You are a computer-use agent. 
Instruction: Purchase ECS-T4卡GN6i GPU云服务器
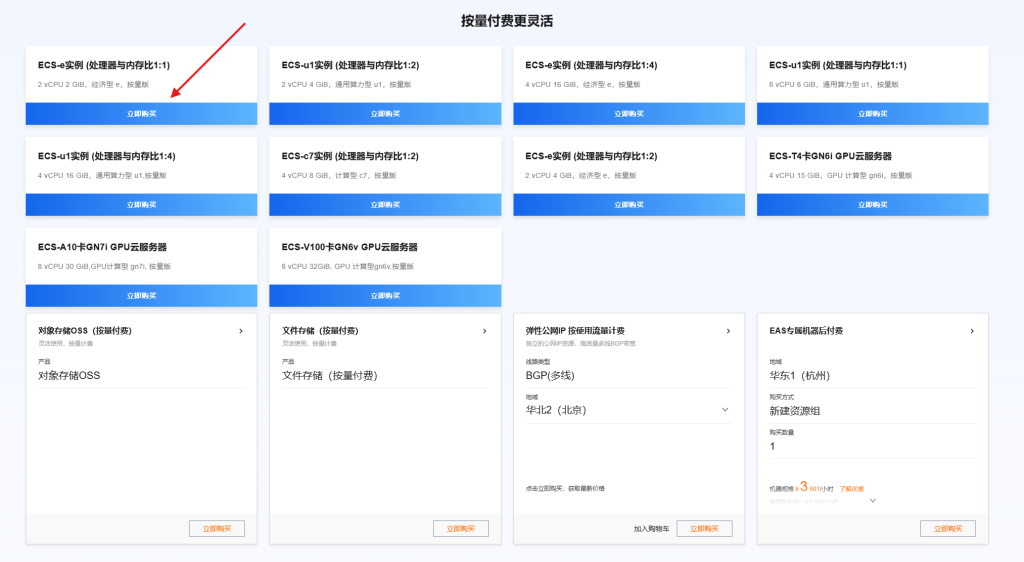(873, 205)
